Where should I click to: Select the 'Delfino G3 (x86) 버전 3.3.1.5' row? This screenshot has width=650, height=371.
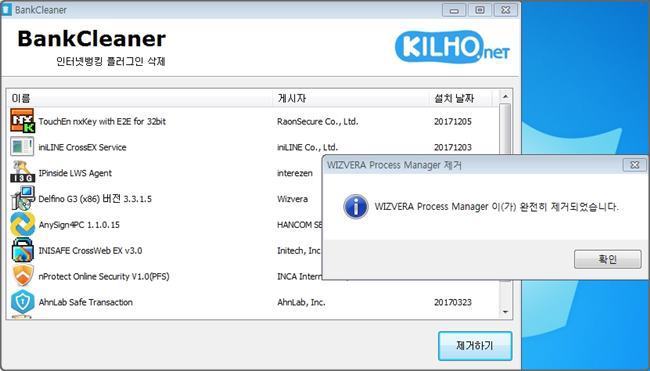(165, 199)
